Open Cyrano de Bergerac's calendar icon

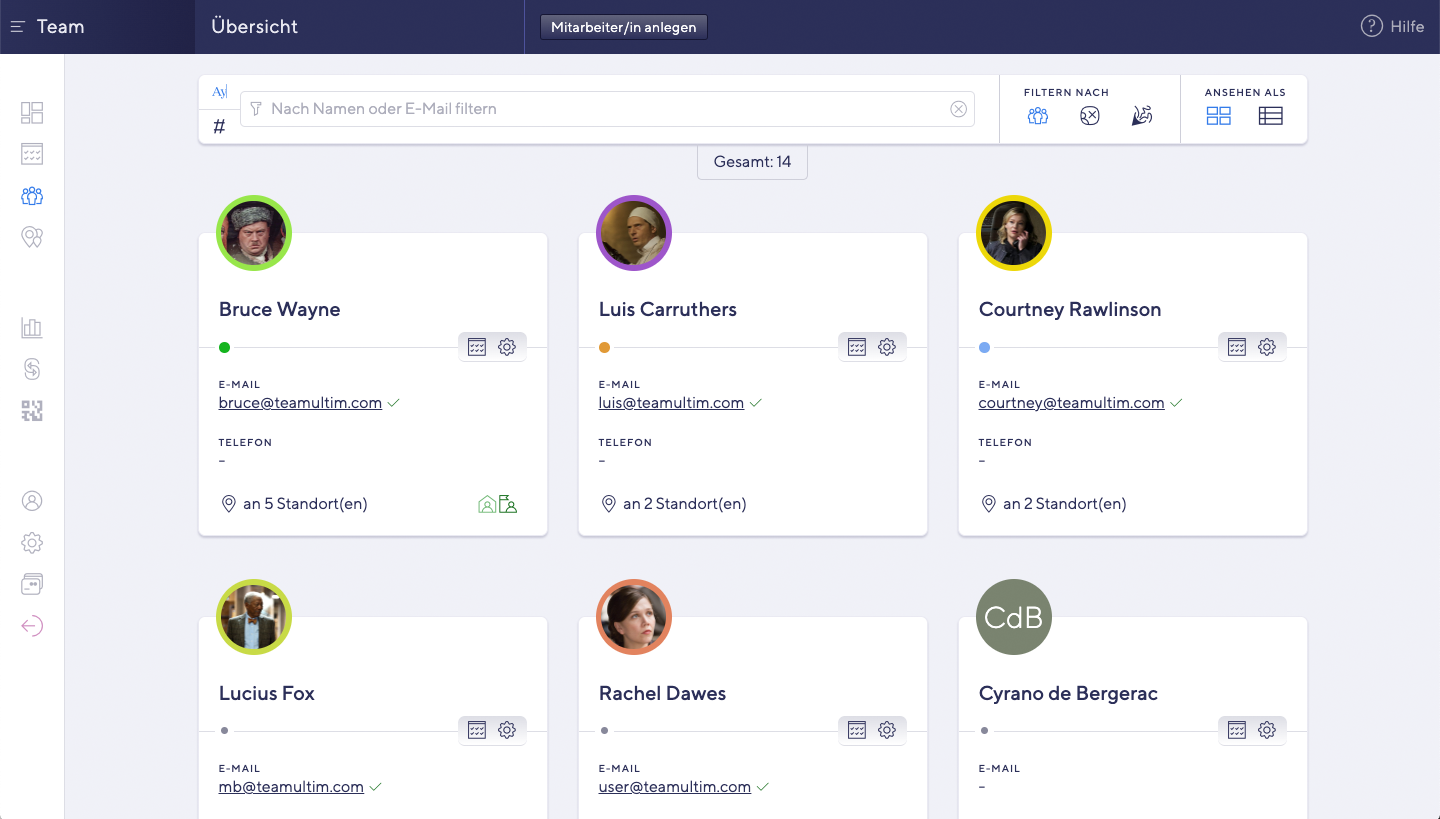coord(1237,730)
